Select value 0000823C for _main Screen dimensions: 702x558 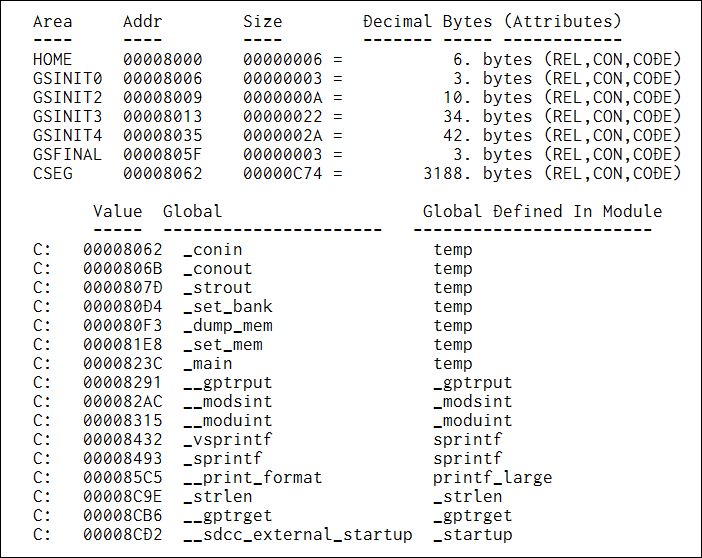[123, 364]
